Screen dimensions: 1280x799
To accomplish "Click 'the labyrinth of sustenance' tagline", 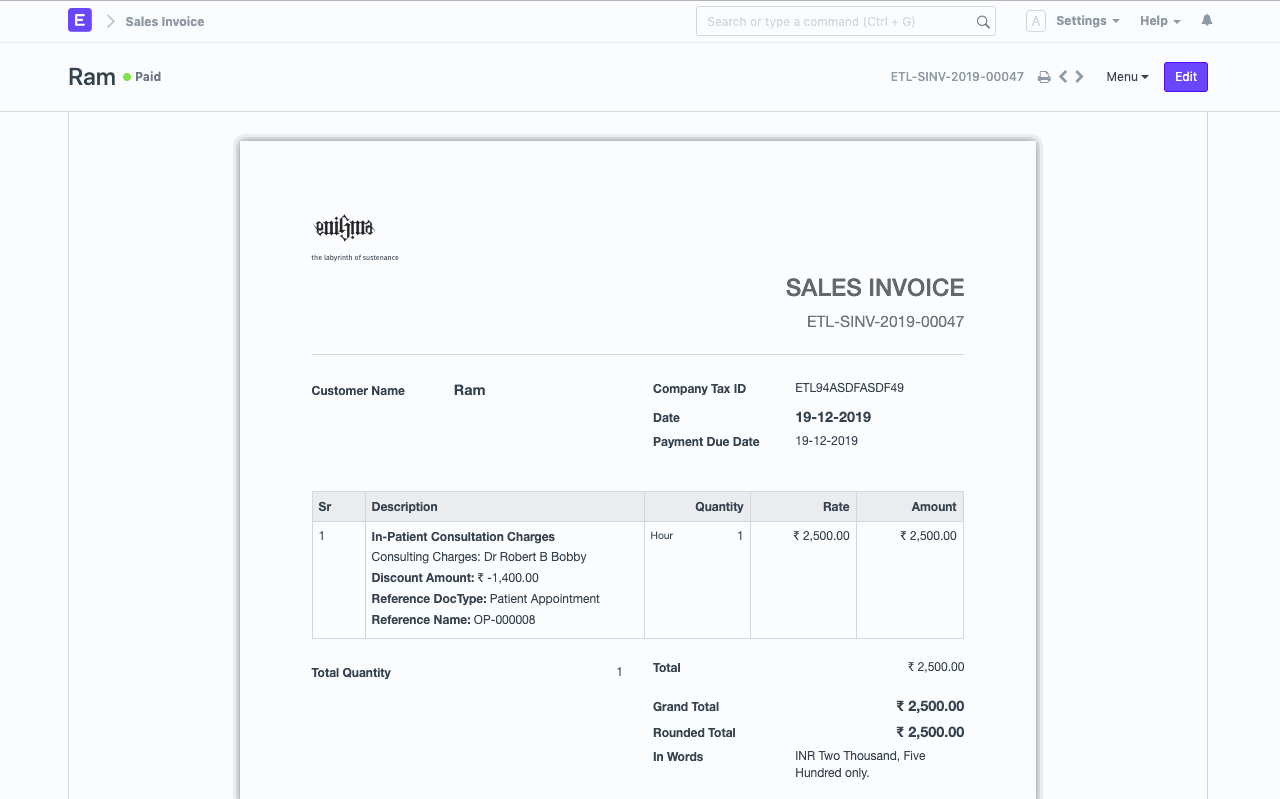I will (355, 258).
